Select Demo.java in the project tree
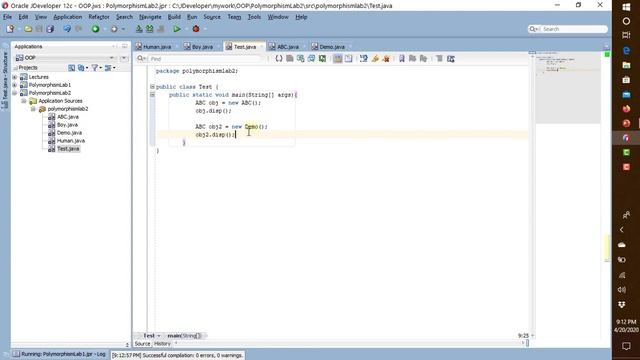640x360 pixels. pyautogui.click(x=69, y=133)
